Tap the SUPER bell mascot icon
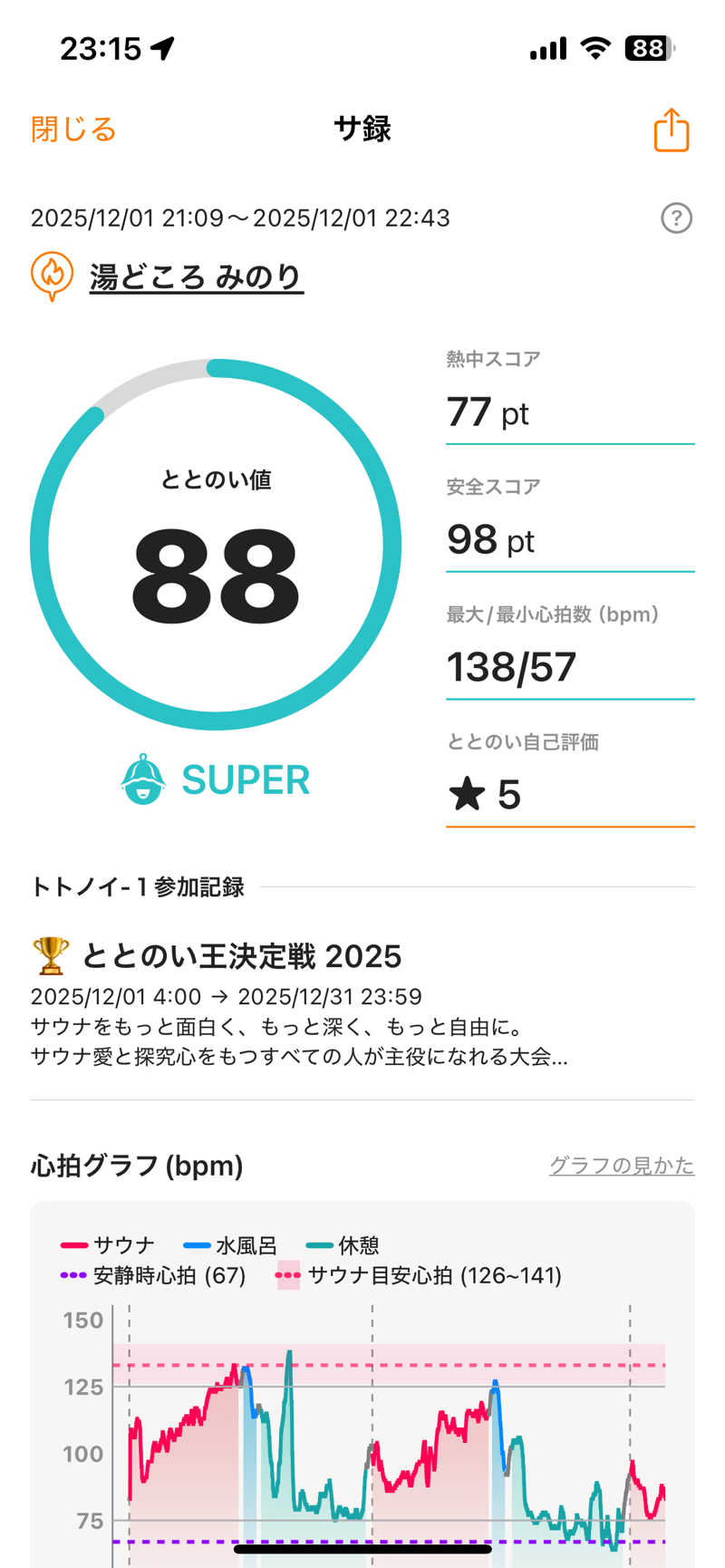Image resolution: width=725 pixels, height=1568 pixels. (x=143, y=779)
